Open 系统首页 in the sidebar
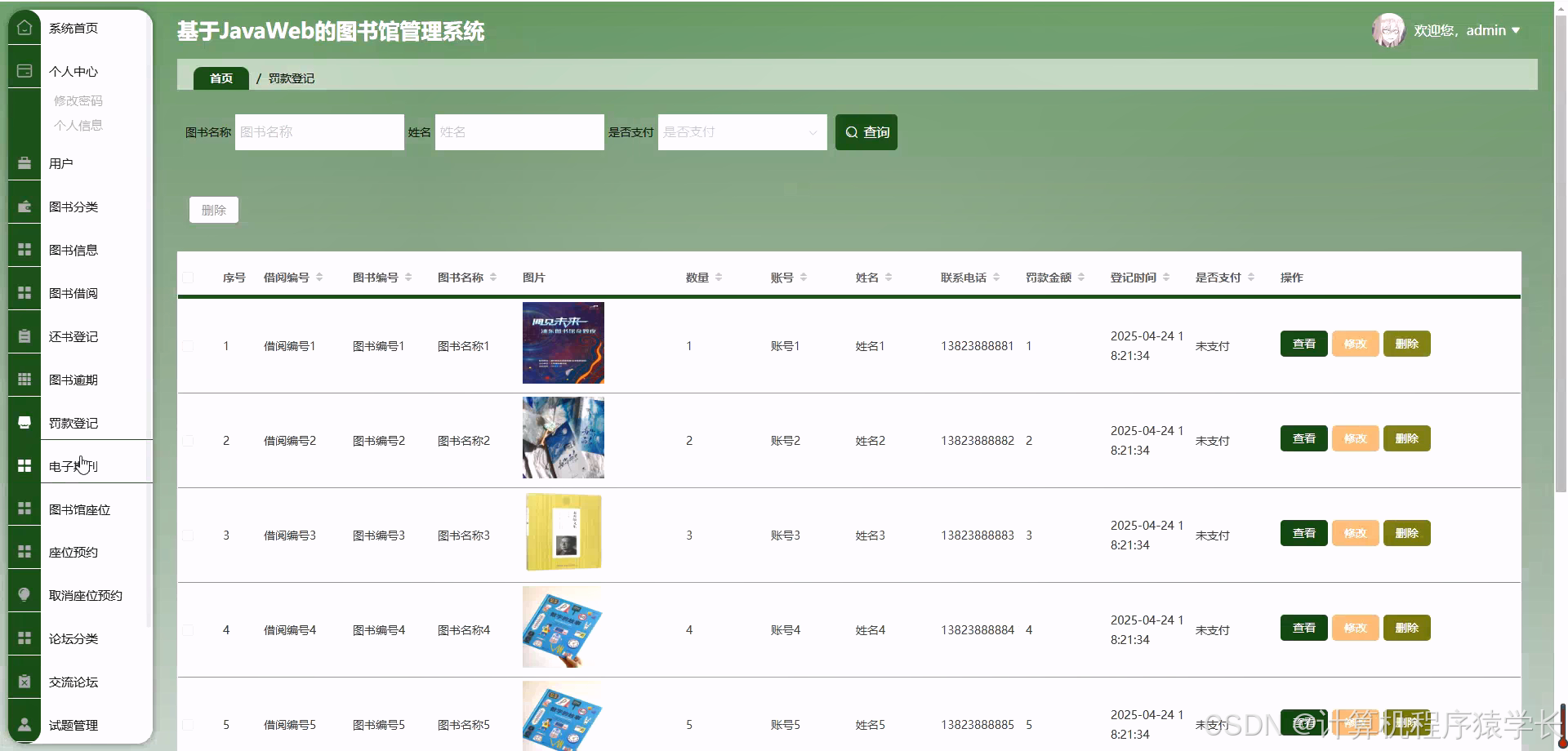 (x=73, y=28)
